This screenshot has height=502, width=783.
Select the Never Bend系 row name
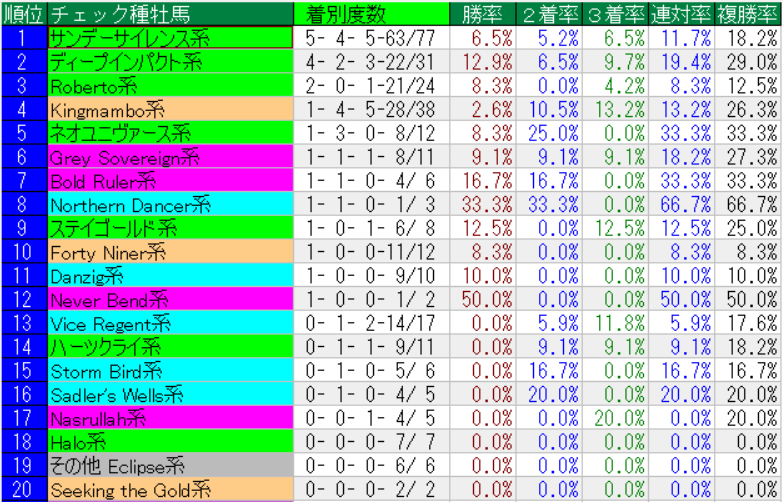169,300
